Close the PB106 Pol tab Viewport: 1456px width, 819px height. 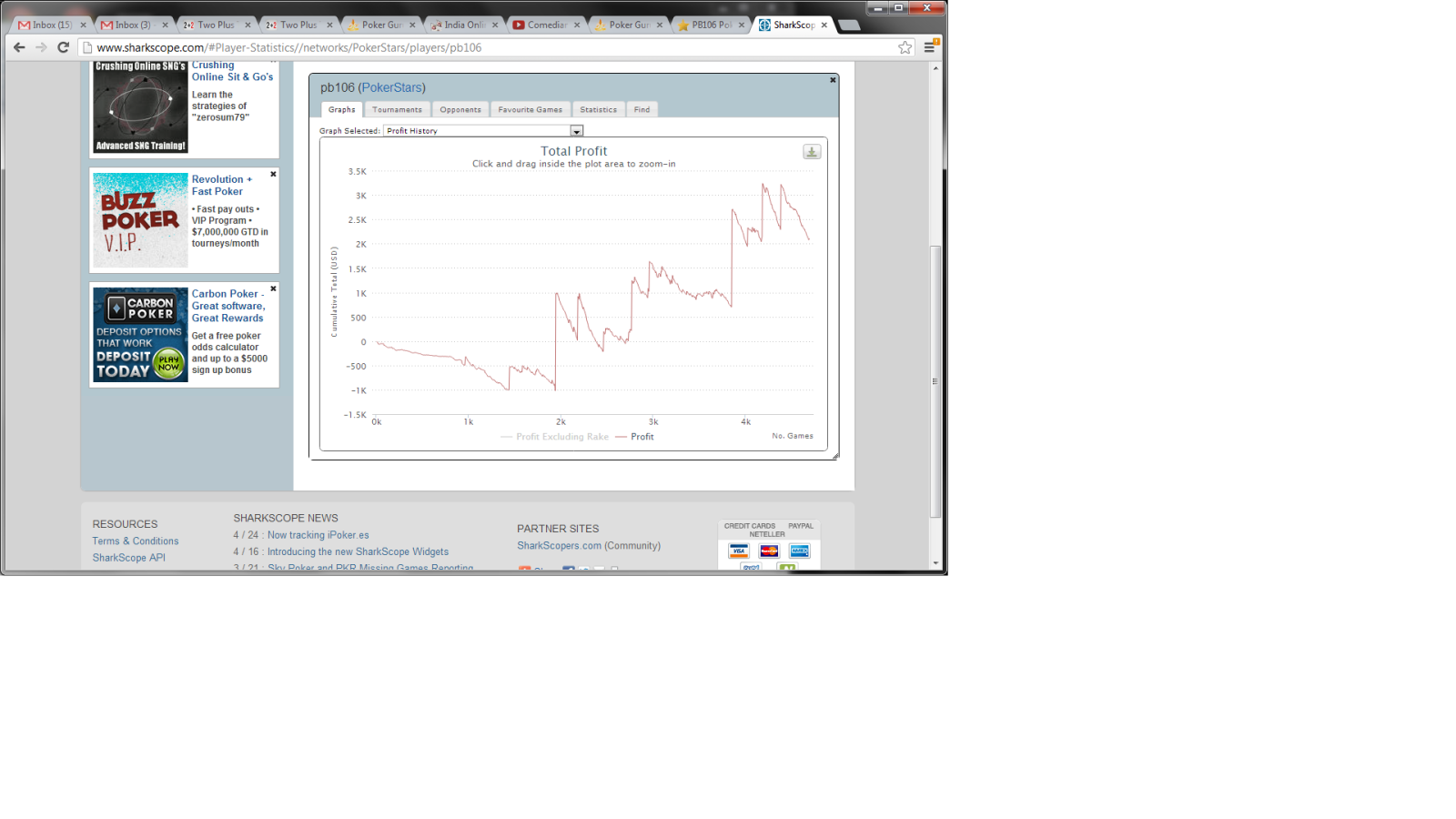[742, 25]
